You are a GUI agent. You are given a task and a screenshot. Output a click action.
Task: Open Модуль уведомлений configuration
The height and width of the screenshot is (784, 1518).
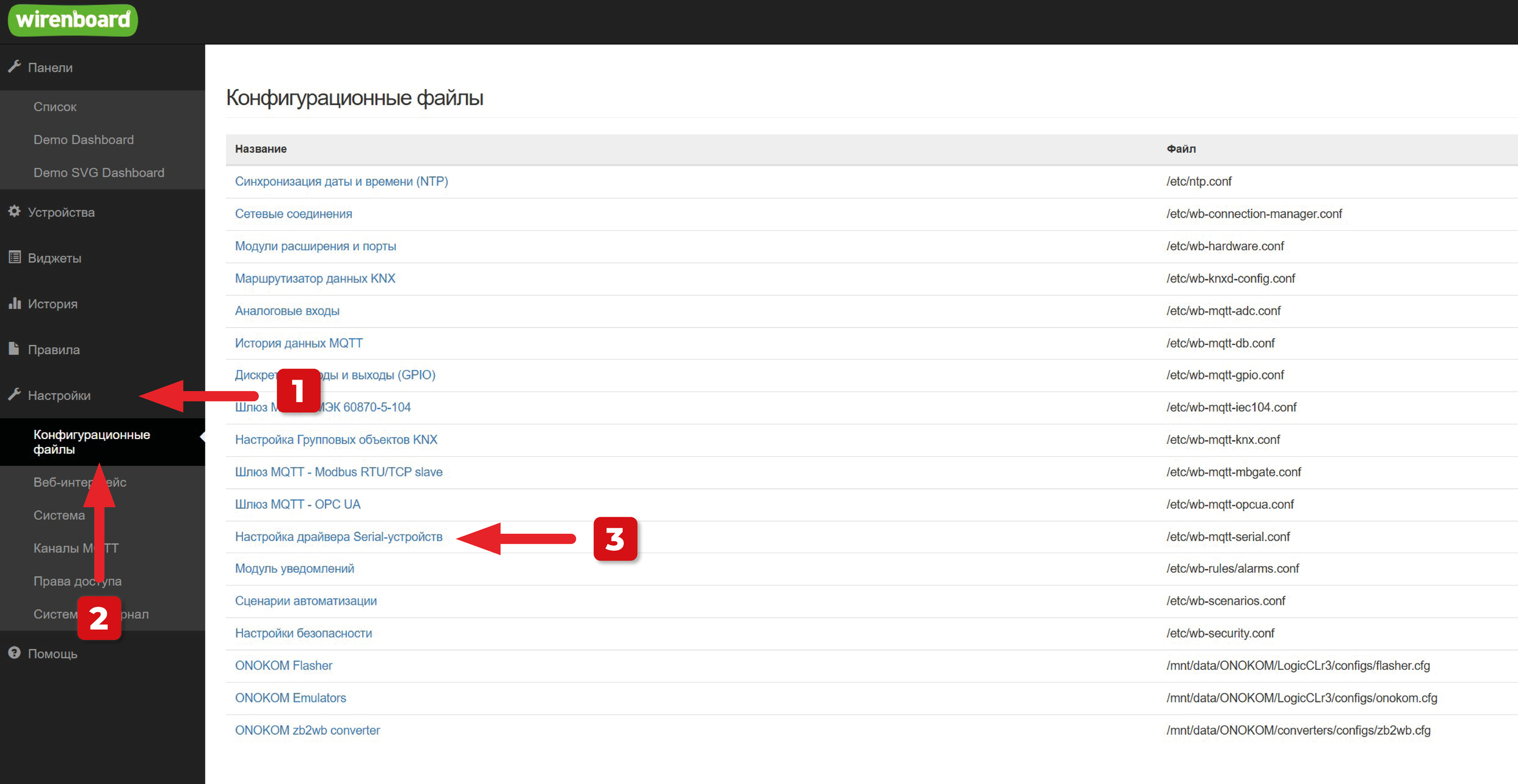(x=294, y=568)
